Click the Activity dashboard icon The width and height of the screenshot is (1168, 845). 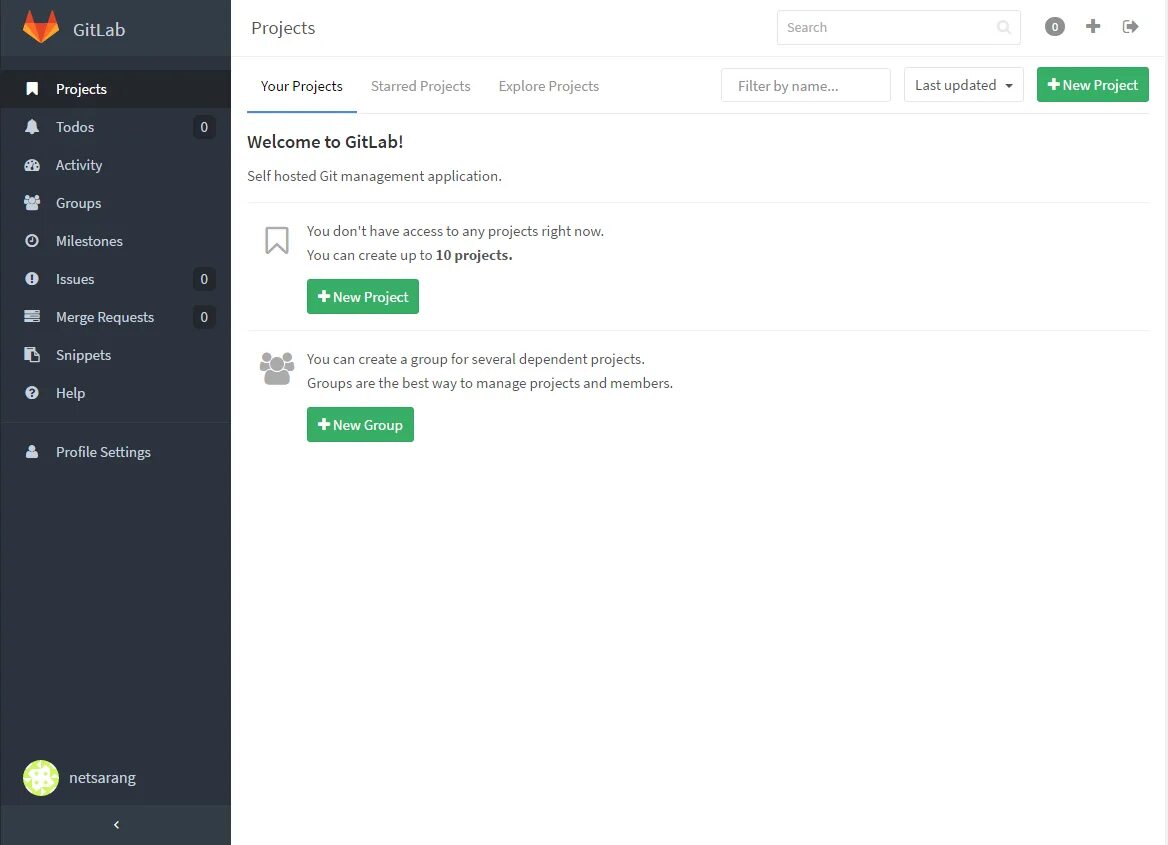(x=32, y=165)
